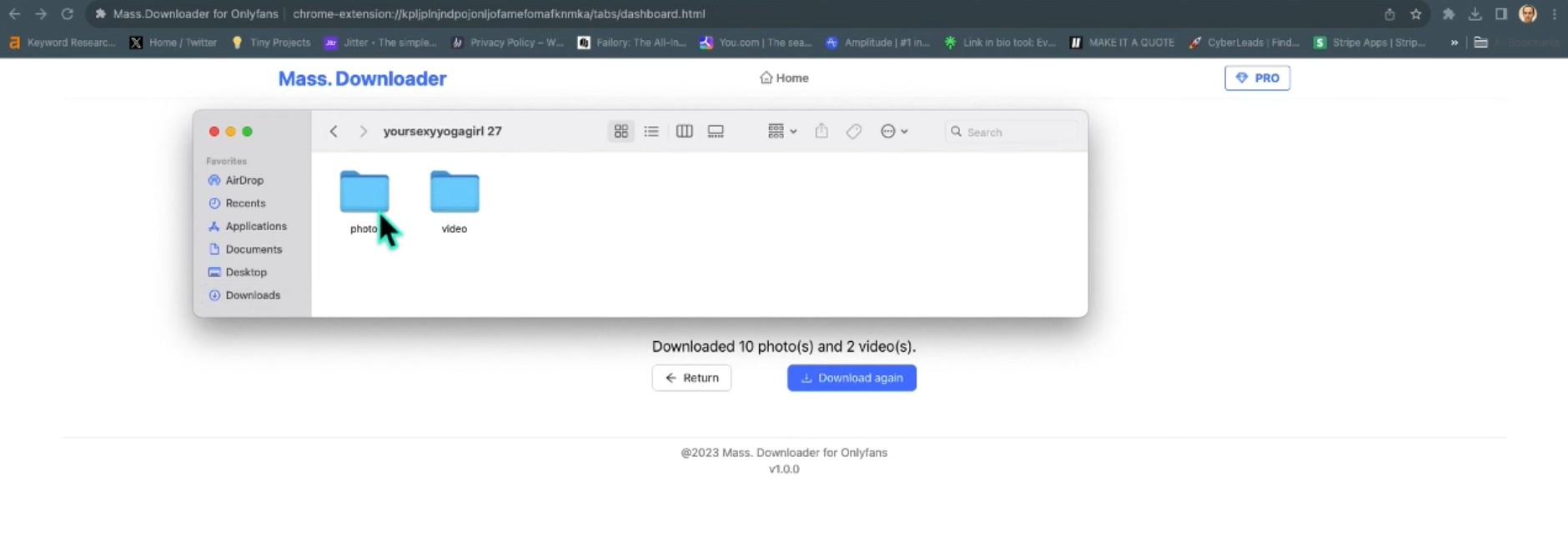
Task: Open the Home / Twitter bookmark
Action: [x=173, y=43]
